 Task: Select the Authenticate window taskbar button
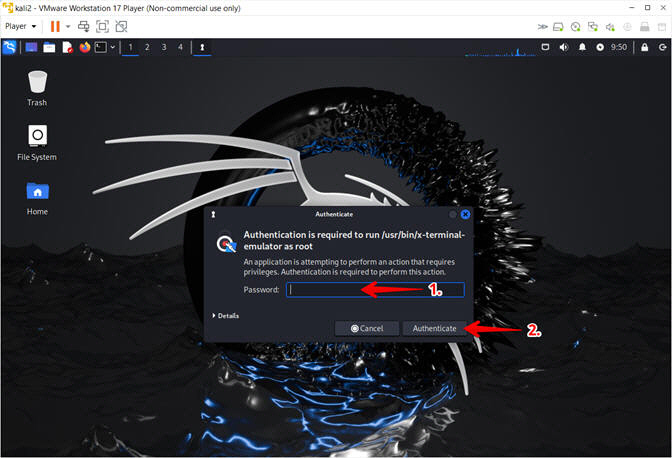[202, 47]
